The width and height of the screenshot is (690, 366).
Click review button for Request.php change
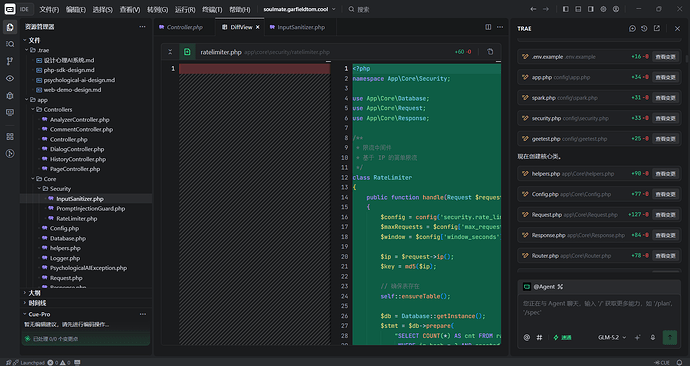[665, 215]
